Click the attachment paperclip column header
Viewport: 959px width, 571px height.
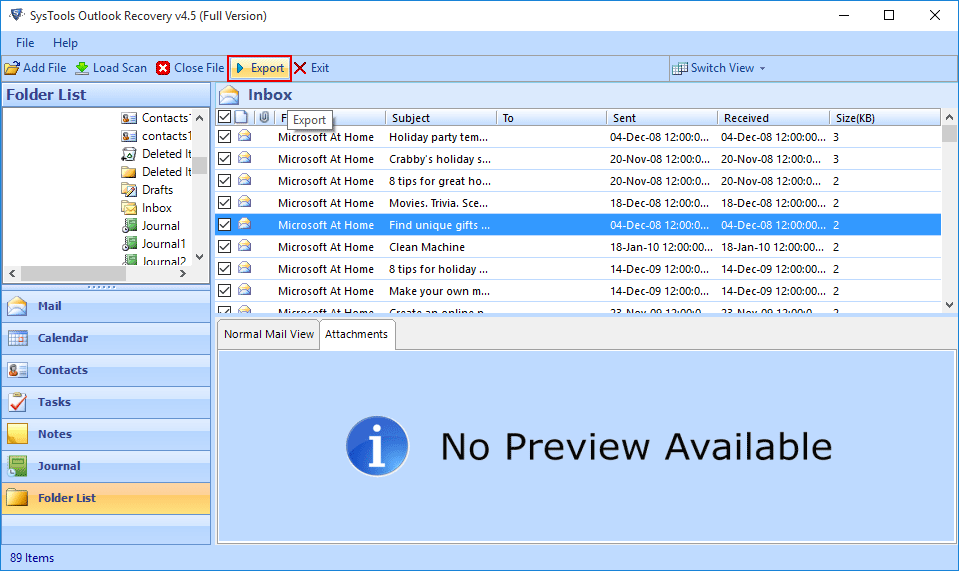click(264, 117)
